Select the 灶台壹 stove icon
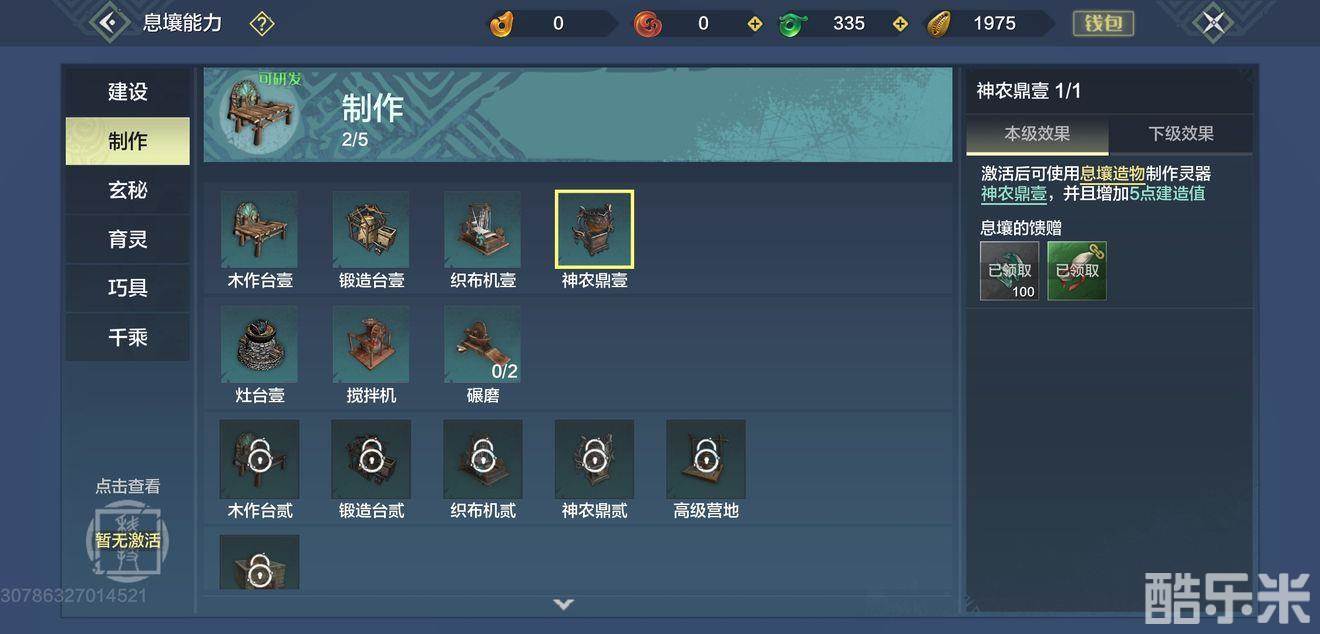Screen dimensions: 1320x634 coord(259,345)
